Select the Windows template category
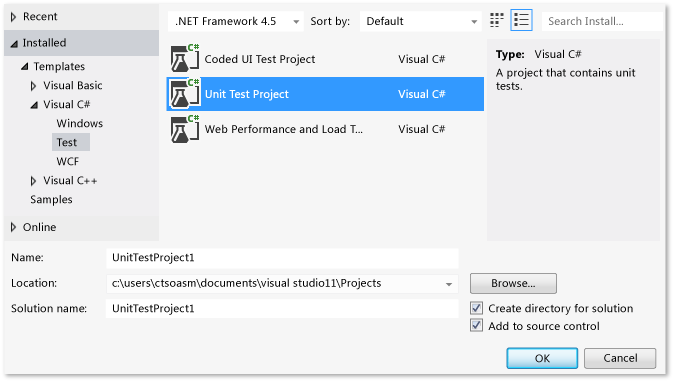The image size is (674, 382). pos(80,123)
